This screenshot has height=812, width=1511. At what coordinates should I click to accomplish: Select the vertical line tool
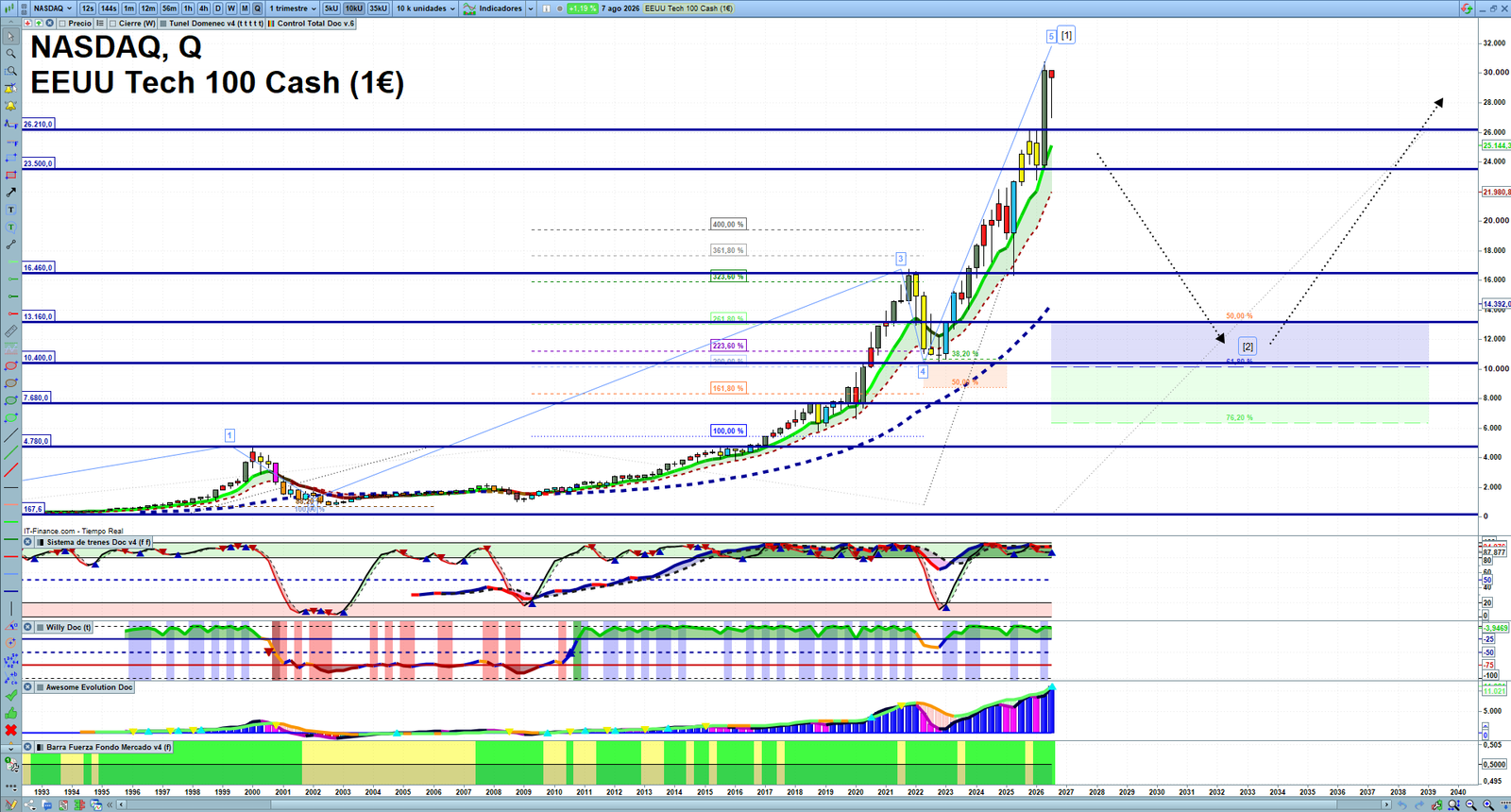click(10, 607)
